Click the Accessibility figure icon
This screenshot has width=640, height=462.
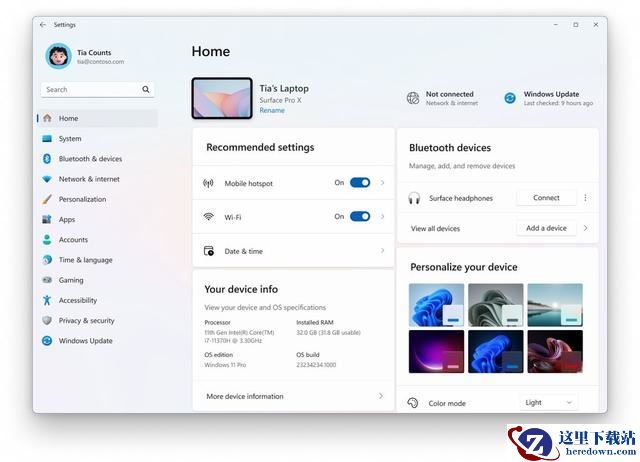(x=47, y=300)
